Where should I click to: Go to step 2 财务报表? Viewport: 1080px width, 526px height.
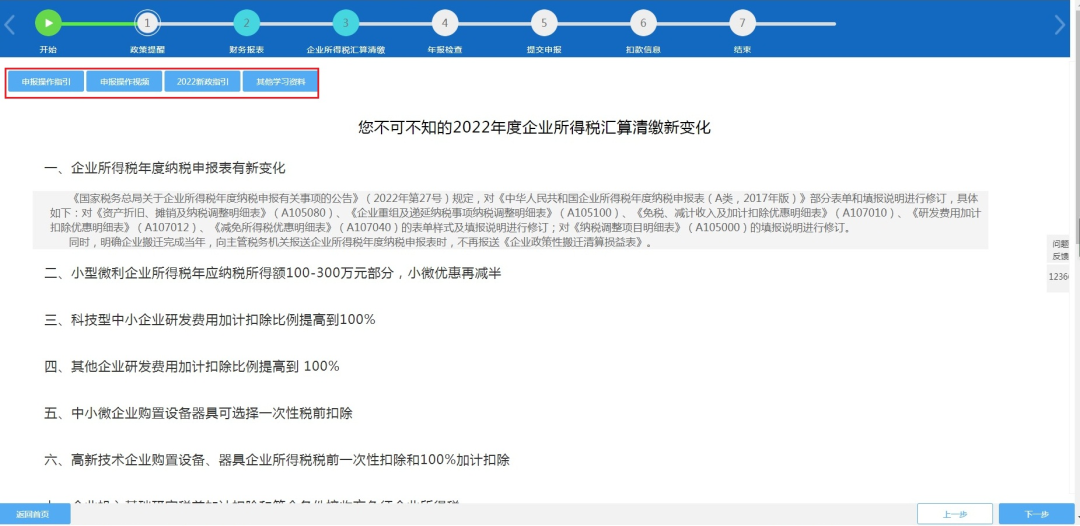(246, 23)
